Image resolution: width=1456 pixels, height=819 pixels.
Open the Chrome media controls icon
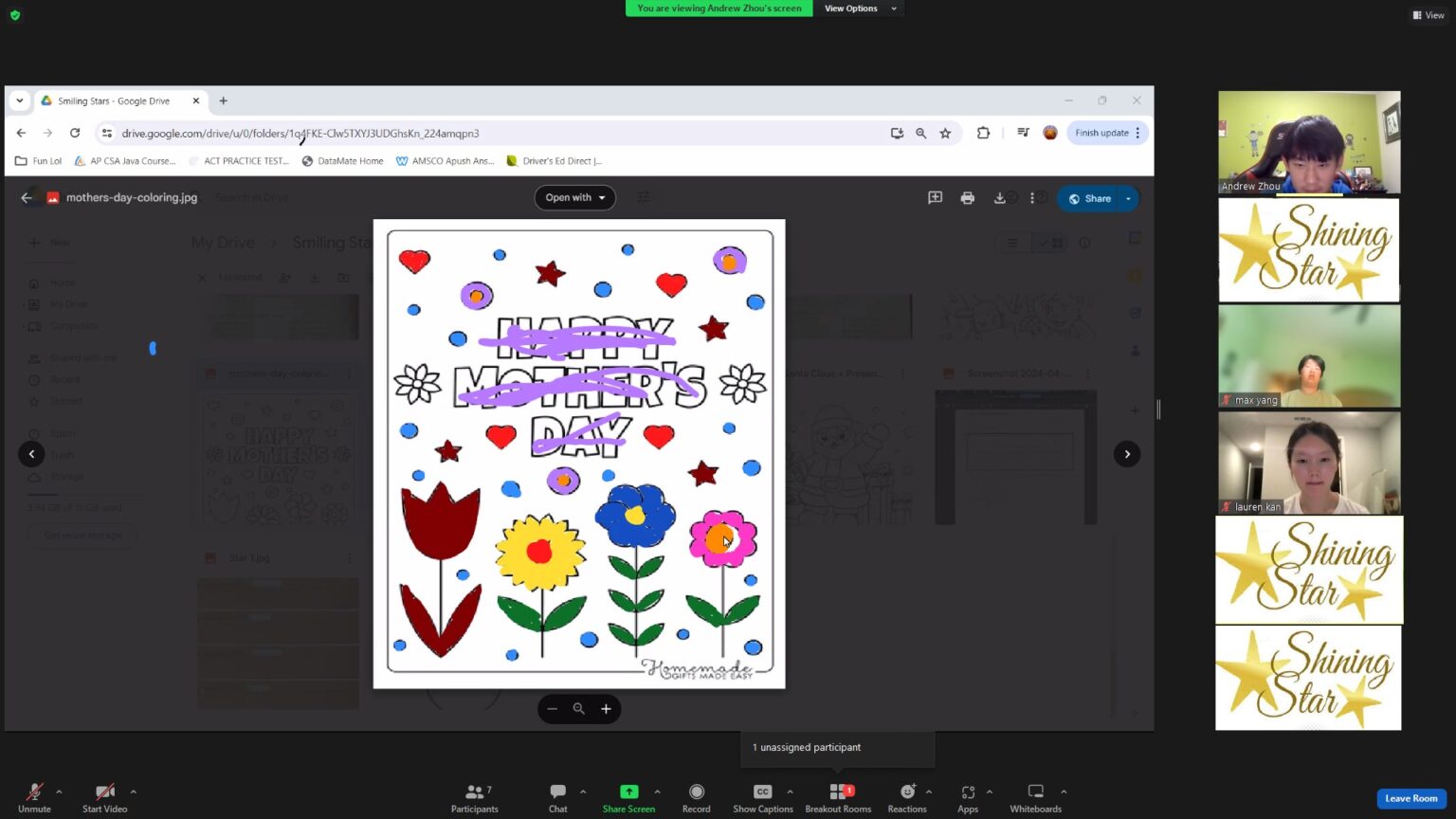tap(1023, 133)
